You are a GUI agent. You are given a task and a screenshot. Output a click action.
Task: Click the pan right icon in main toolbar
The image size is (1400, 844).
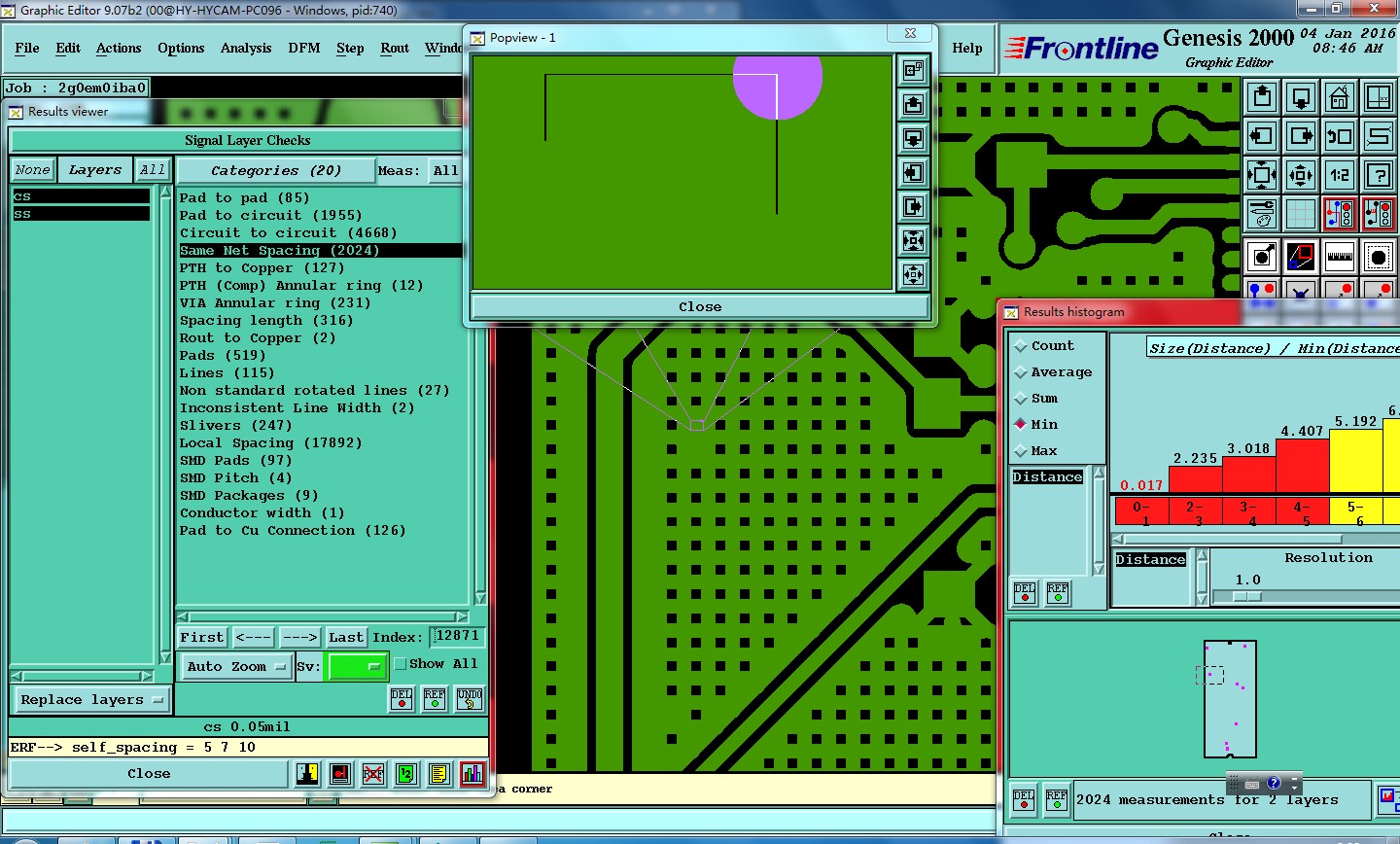1301,137
